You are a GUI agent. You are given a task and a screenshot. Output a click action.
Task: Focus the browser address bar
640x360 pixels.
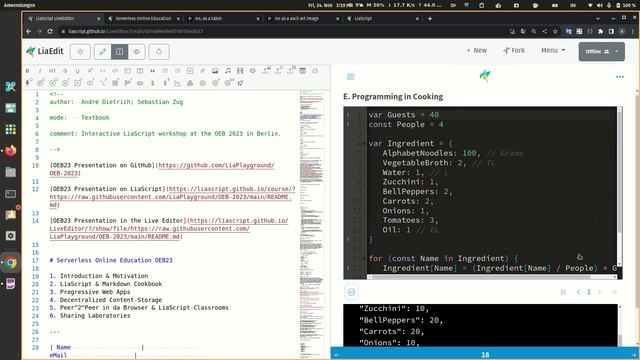click(282, 31)
